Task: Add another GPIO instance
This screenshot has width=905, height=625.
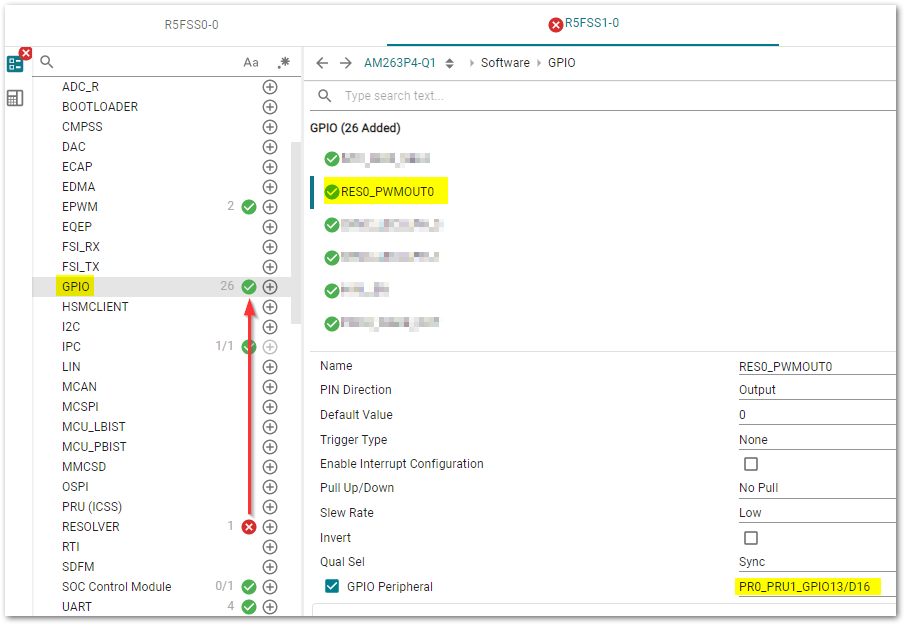Action: (x=270, y=287)
